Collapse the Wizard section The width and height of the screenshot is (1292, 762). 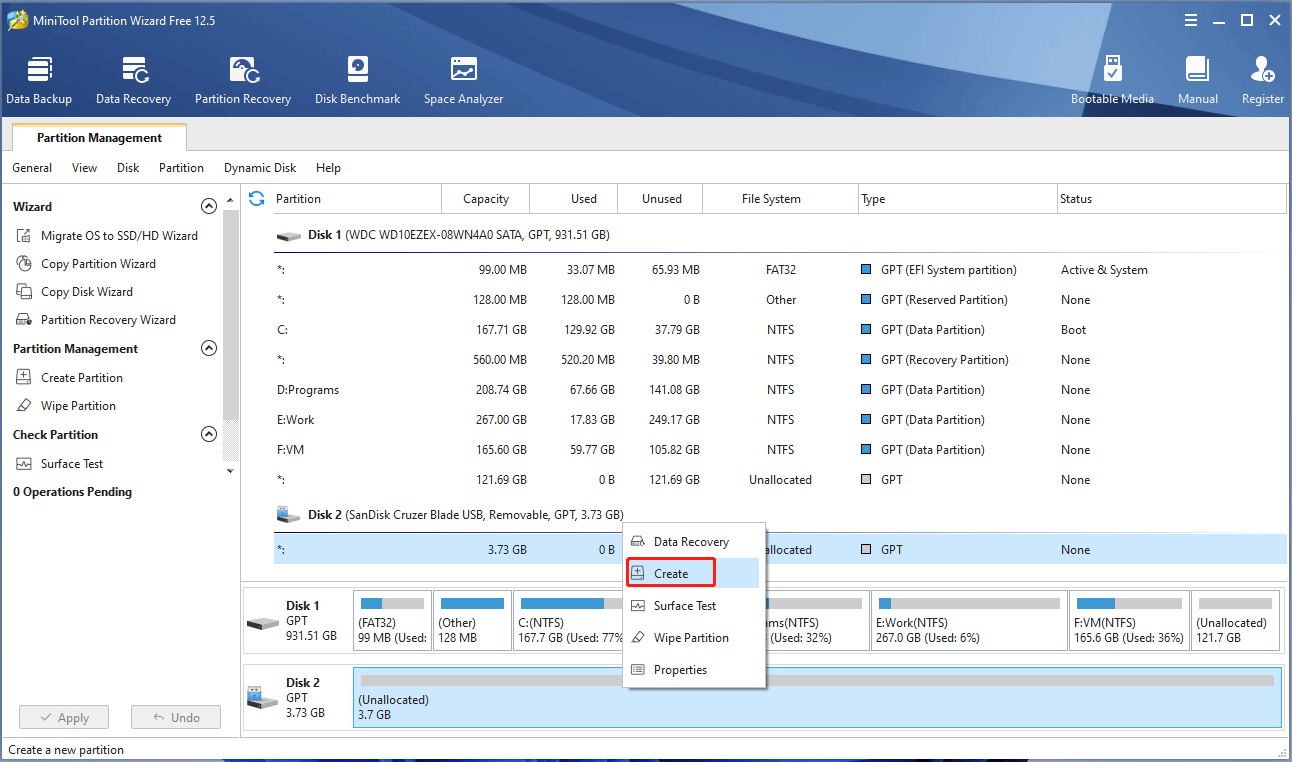pyautogui.click(x=209, y=207)
